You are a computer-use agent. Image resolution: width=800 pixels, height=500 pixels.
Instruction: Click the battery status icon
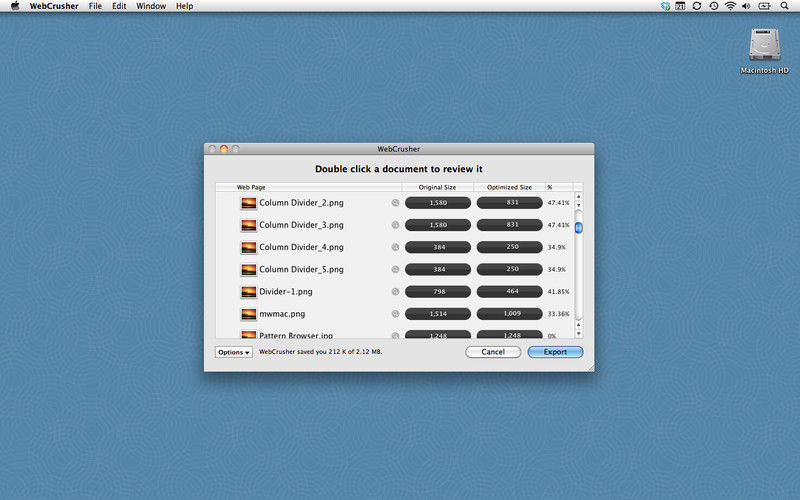[x=765, y=6]
